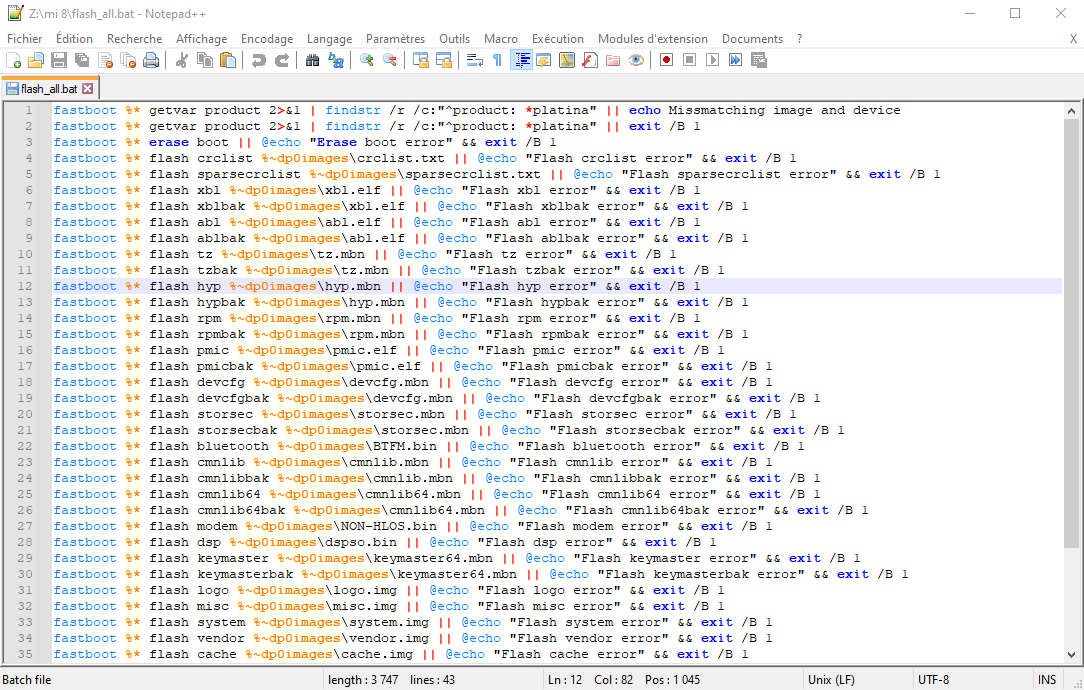The height and width of the screenshot is (690, 1084).
Task: Undo the last action via toolbar
Action: point(259,60)
